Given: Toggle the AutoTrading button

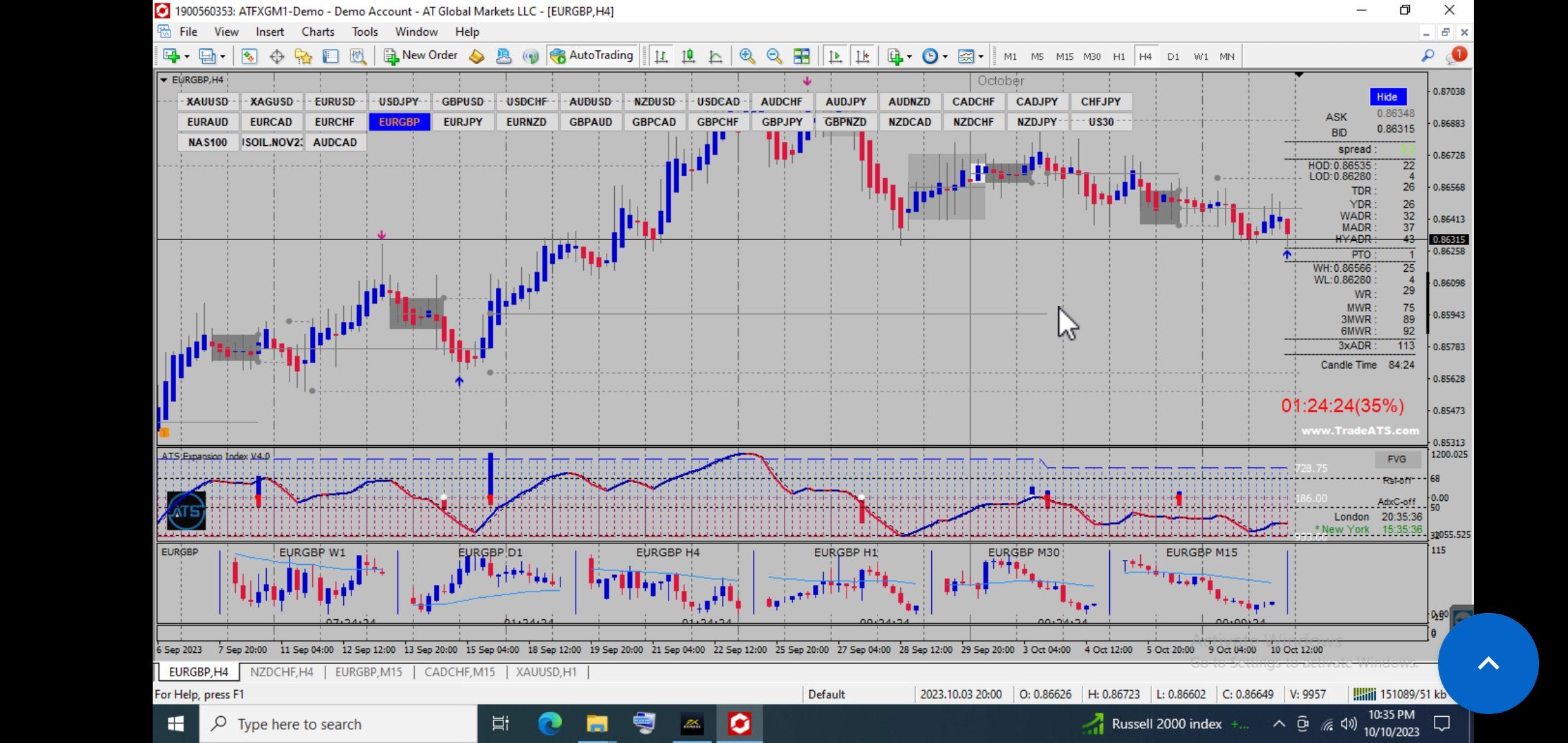Looking at the screenshot, I should [x=592, y=56].
